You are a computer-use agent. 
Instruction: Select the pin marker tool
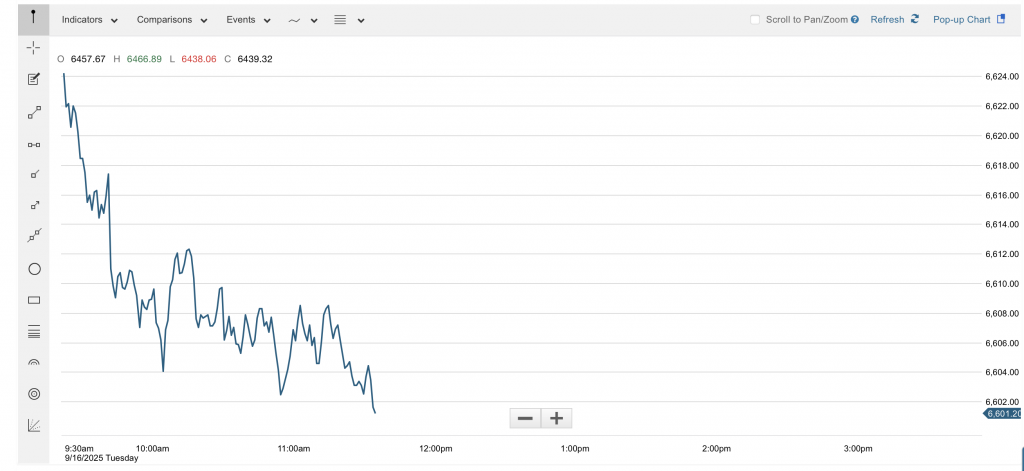[x=33, y=16]
